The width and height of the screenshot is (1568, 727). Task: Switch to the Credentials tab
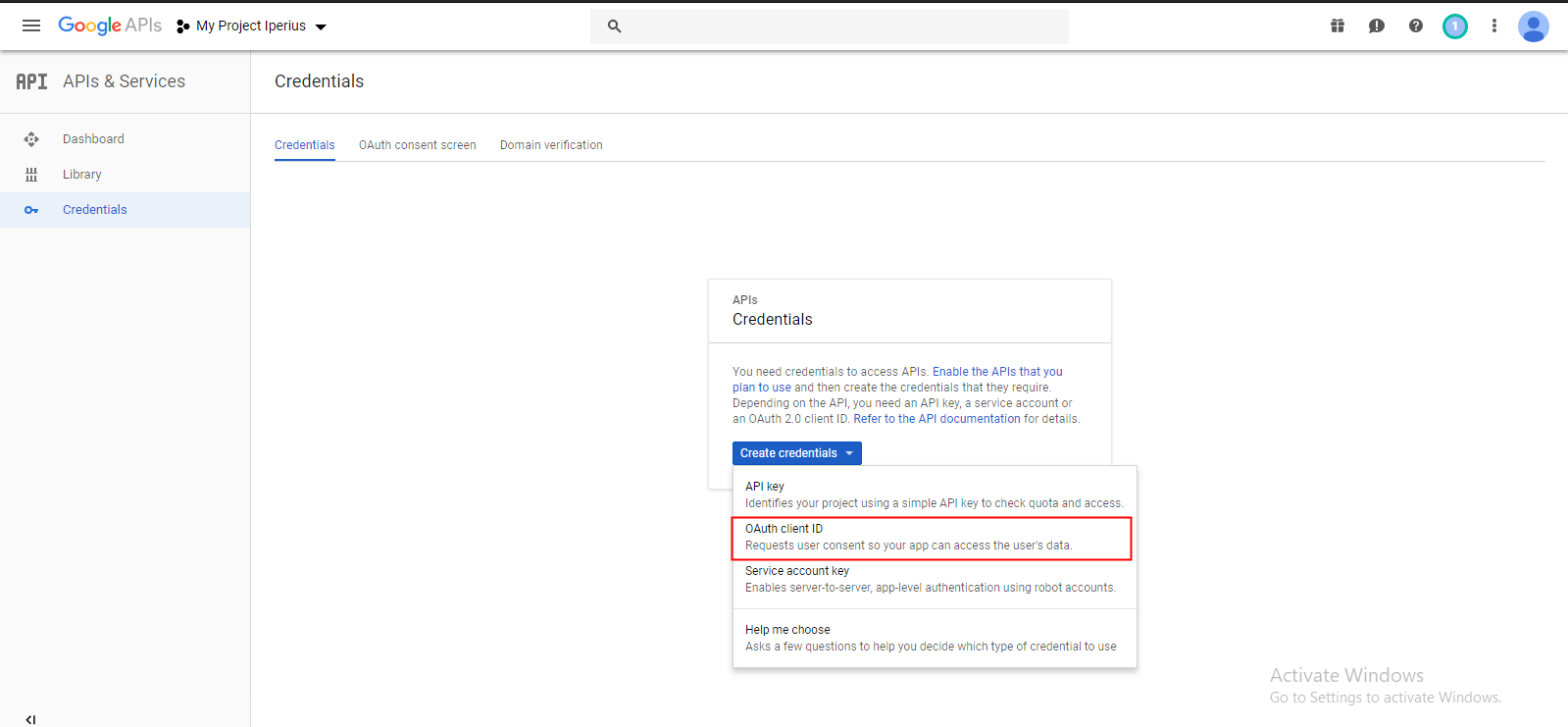pos(305,145)
